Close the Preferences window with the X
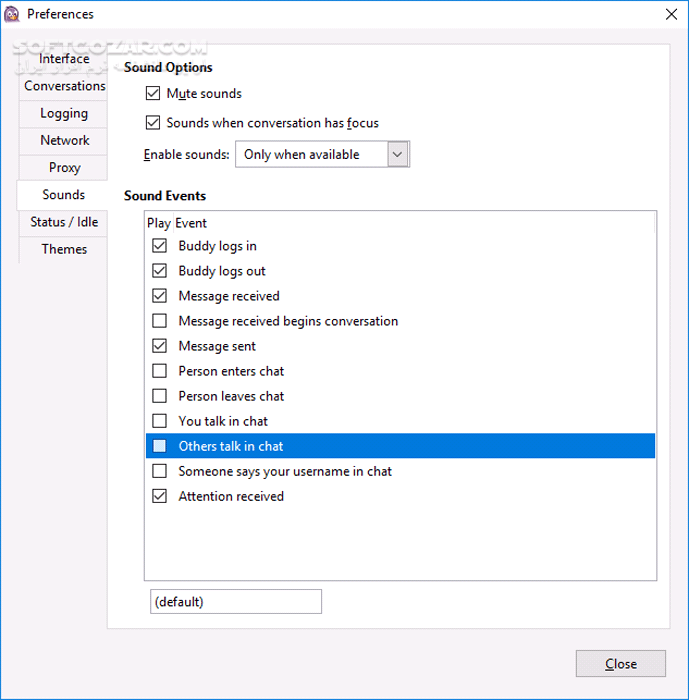The image size is (689, 700). [x=669, y=14]
